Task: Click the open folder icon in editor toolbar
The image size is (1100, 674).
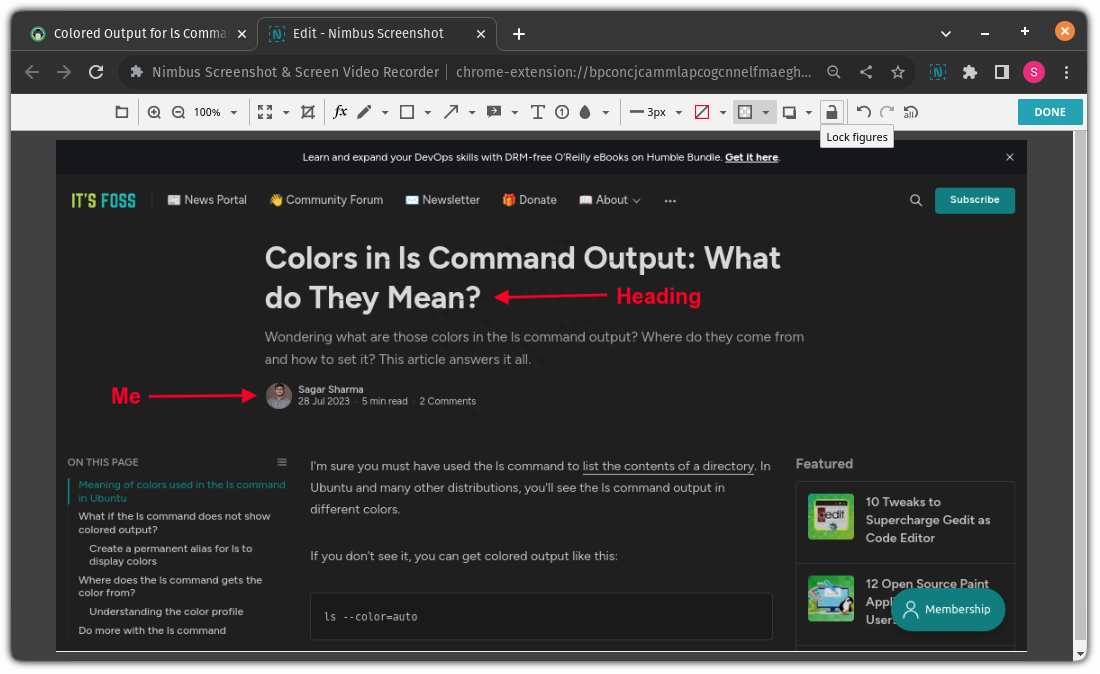Action: [x=122, y=112]
